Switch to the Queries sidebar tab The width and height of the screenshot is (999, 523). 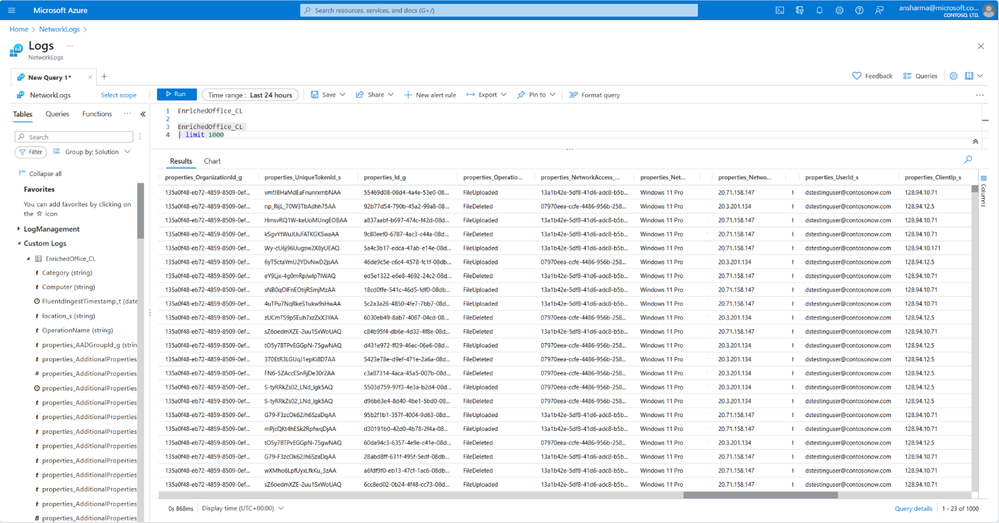pos(57,114)
